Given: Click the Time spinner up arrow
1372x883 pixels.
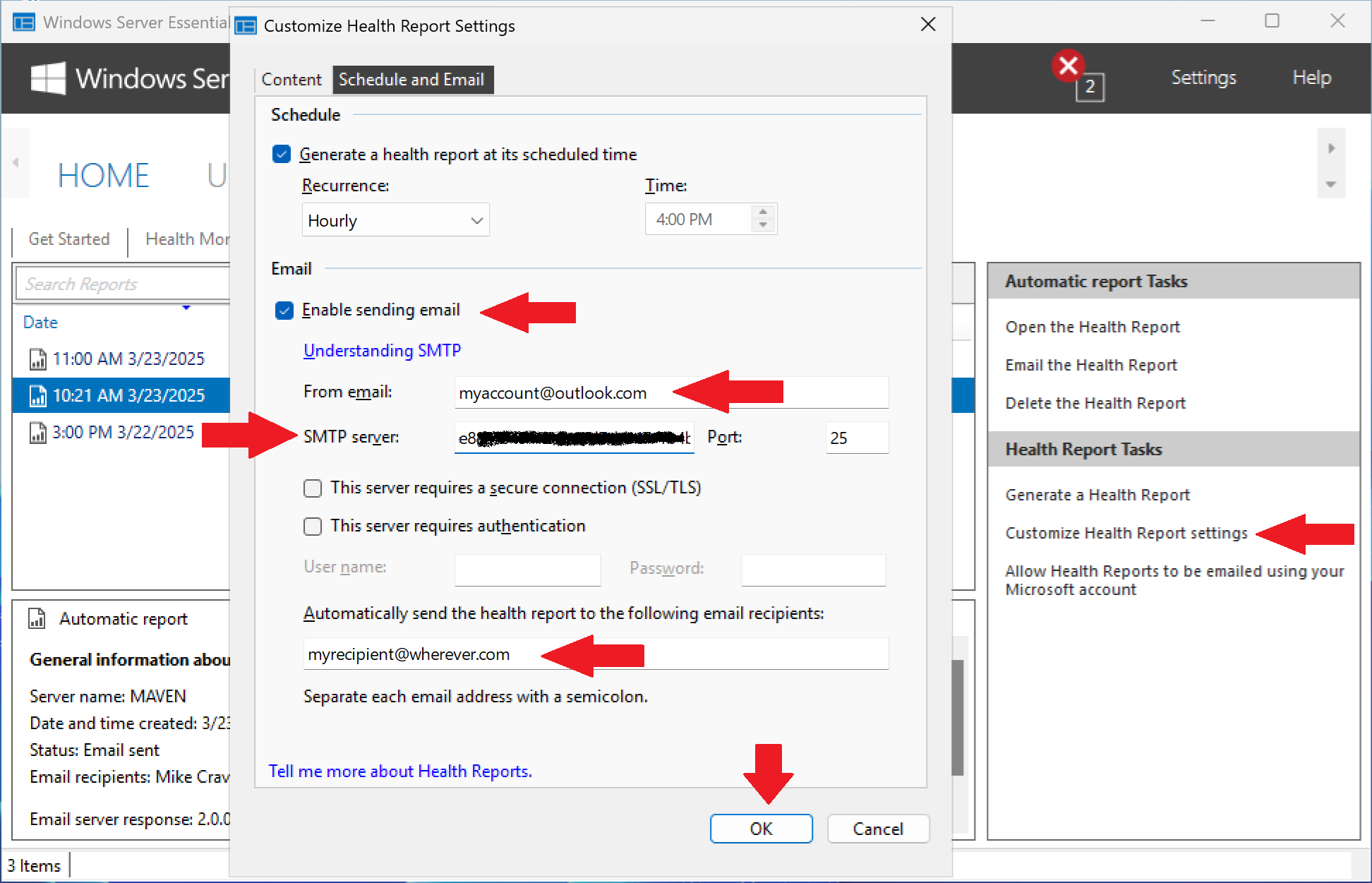Looking at the screenshot, I should (763, 212).
